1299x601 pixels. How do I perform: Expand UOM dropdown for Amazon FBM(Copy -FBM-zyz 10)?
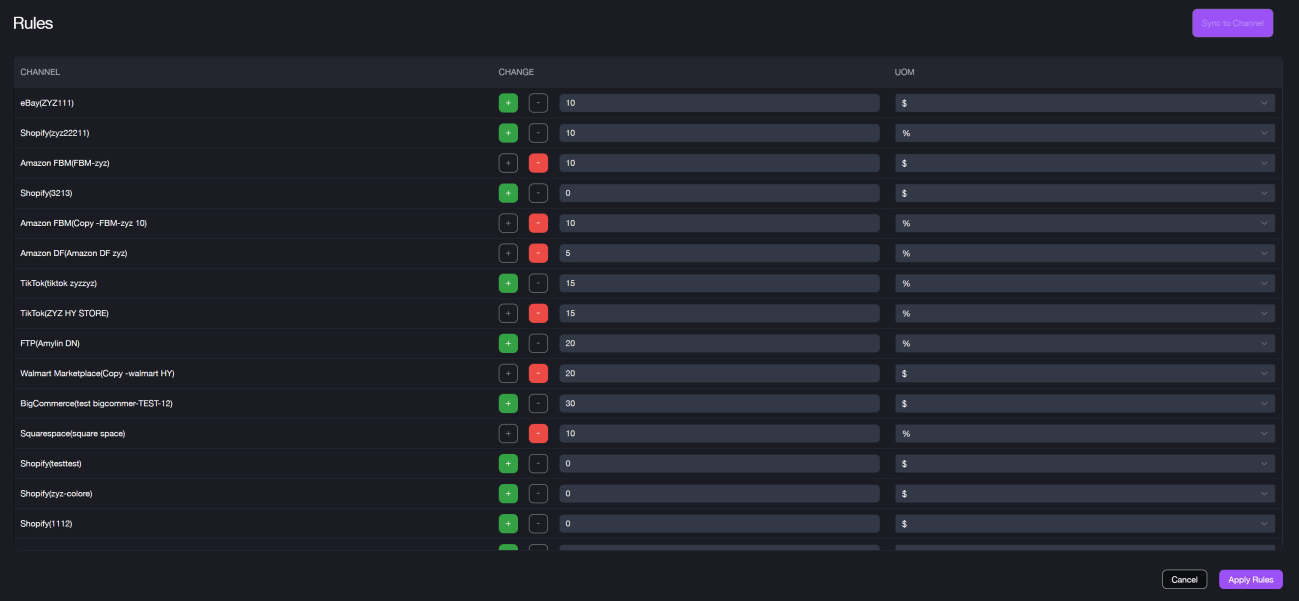[1084, 223]
